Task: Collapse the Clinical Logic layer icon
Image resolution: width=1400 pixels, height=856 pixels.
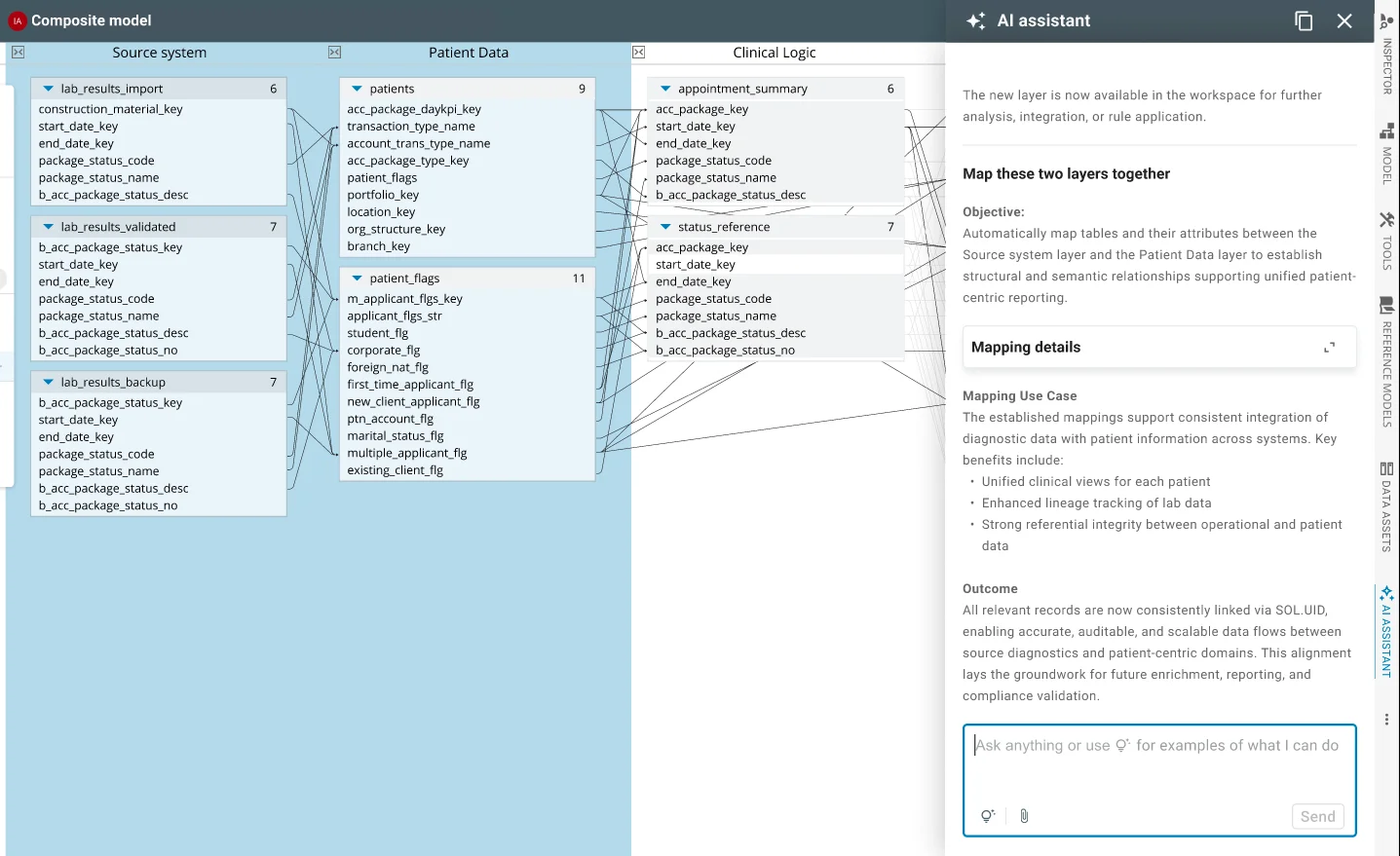Action: [638, 53]
